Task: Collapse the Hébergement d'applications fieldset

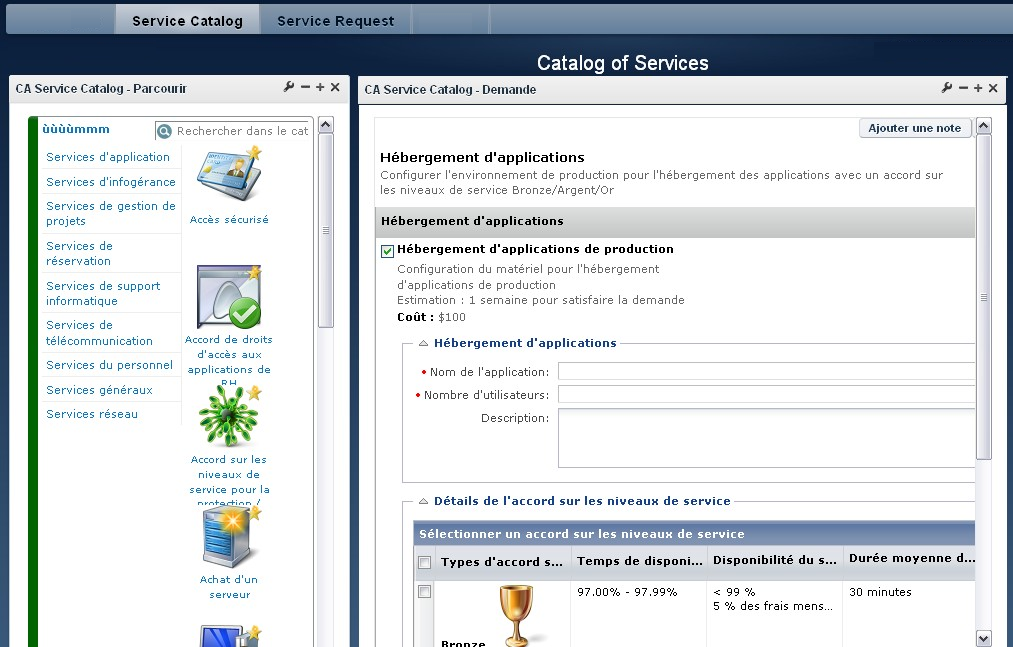Action: (x=424, y=343)
